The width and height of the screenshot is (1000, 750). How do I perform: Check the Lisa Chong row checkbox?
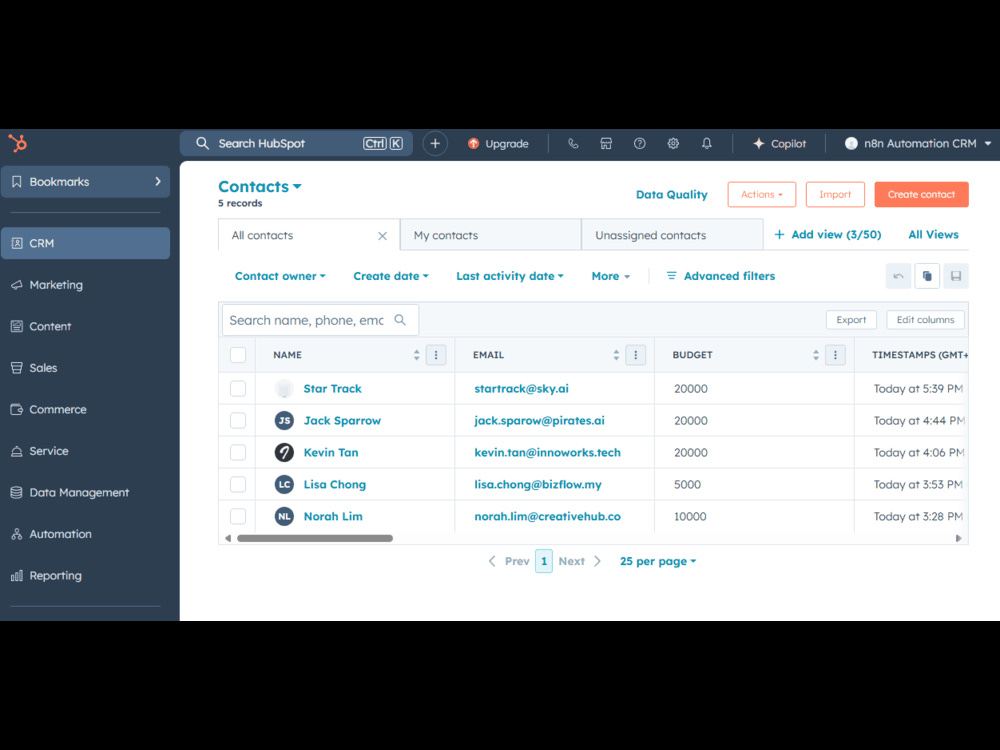(x=238, y=484)
